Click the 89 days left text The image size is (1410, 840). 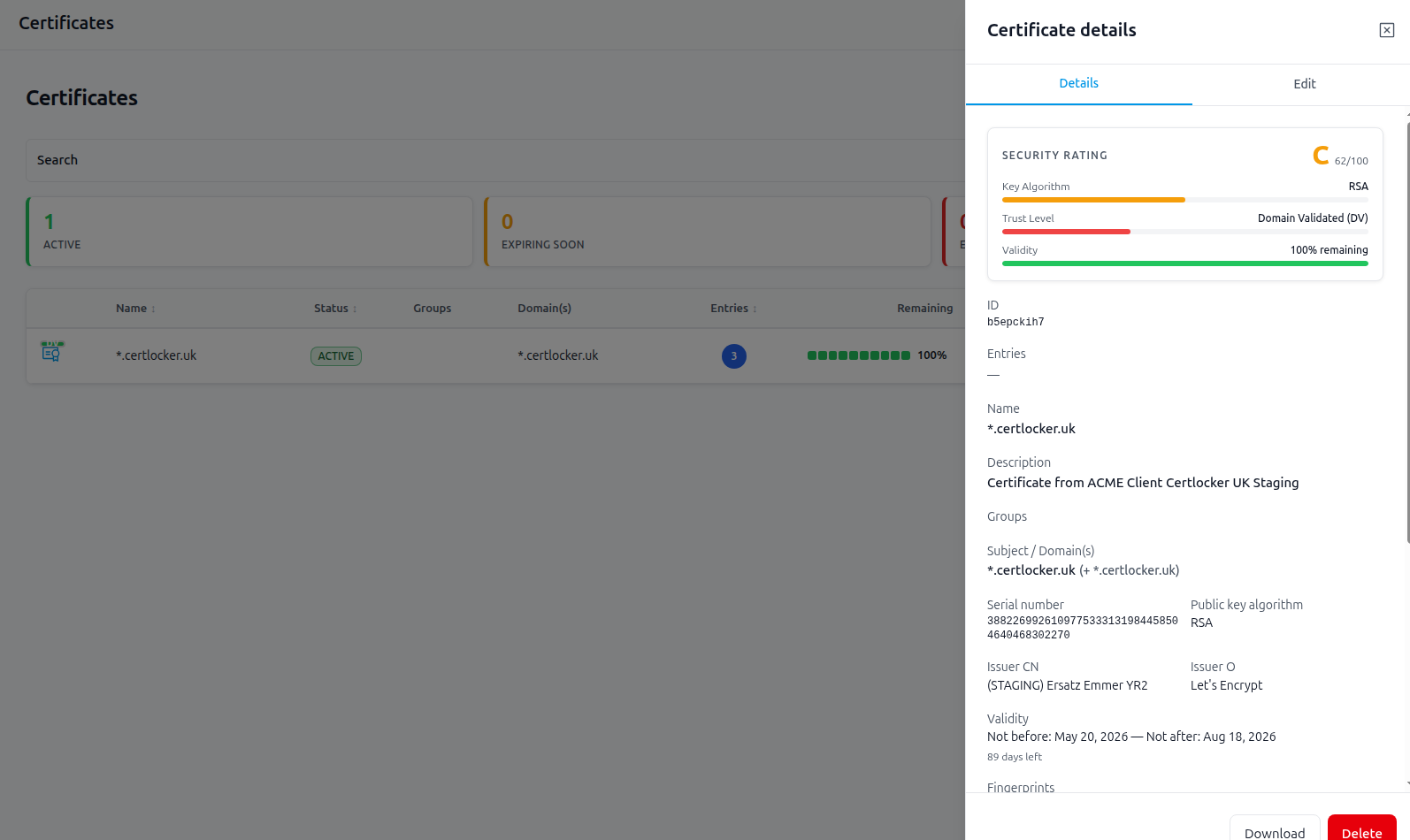pos(1015,757)
